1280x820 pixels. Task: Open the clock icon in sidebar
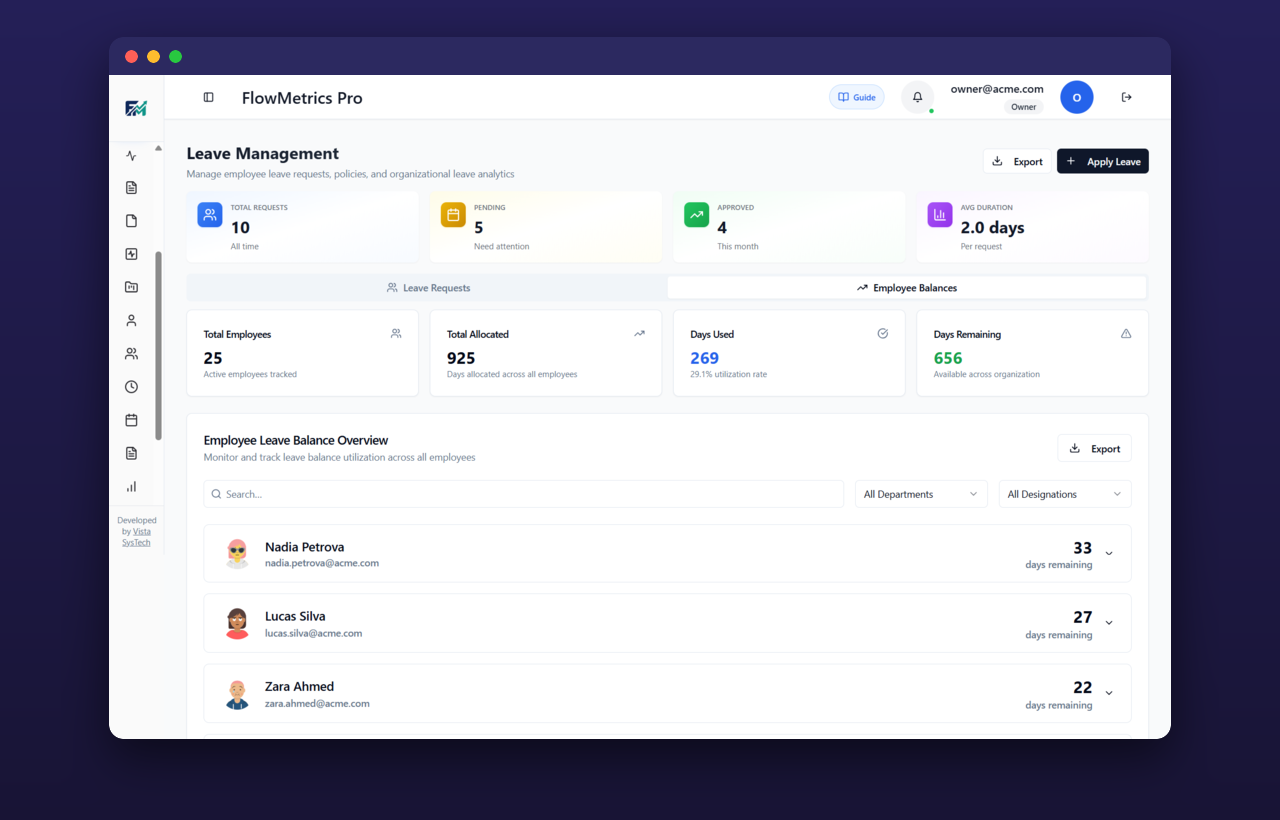131,387
